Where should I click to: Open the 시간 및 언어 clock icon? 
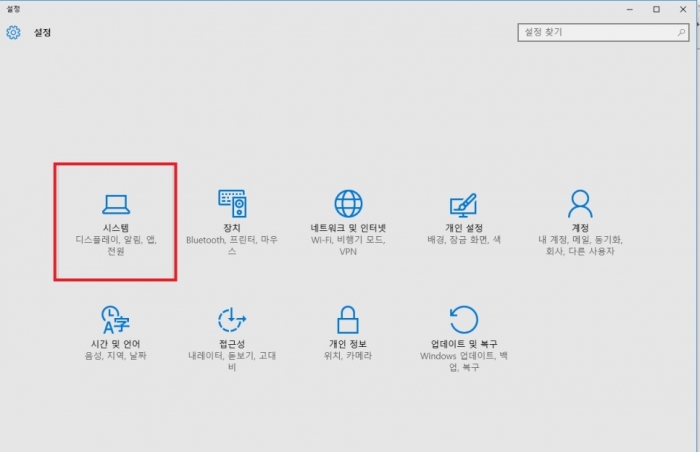click(116, 320)
